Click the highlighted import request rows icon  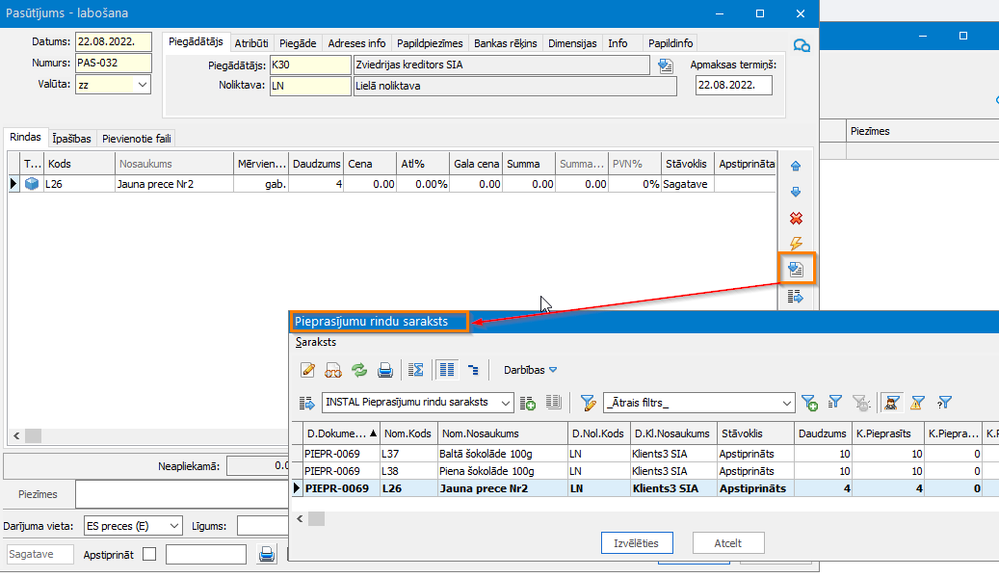tap(796, 269)
